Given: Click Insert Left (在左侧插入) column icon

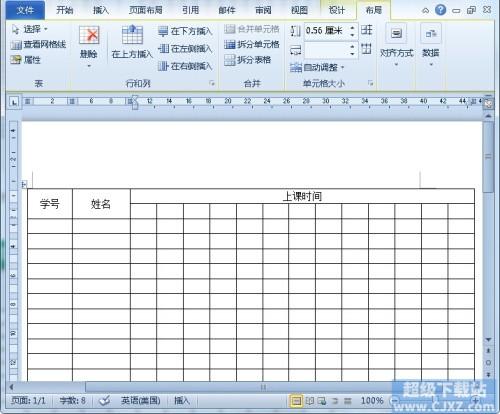Looking at the screenshot, I should (163, 49).
